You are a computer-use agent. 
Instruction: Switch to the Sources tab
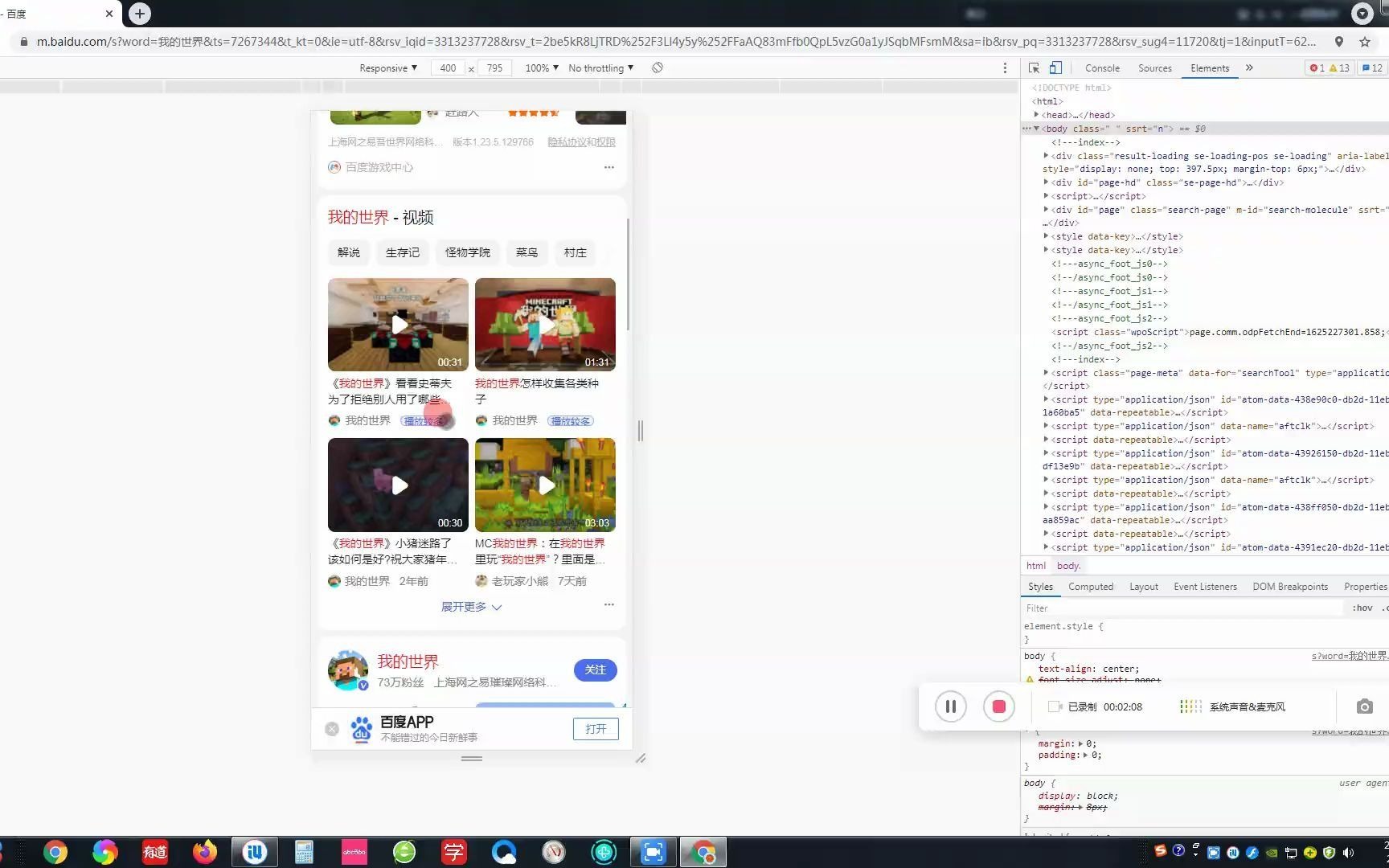1155,68
